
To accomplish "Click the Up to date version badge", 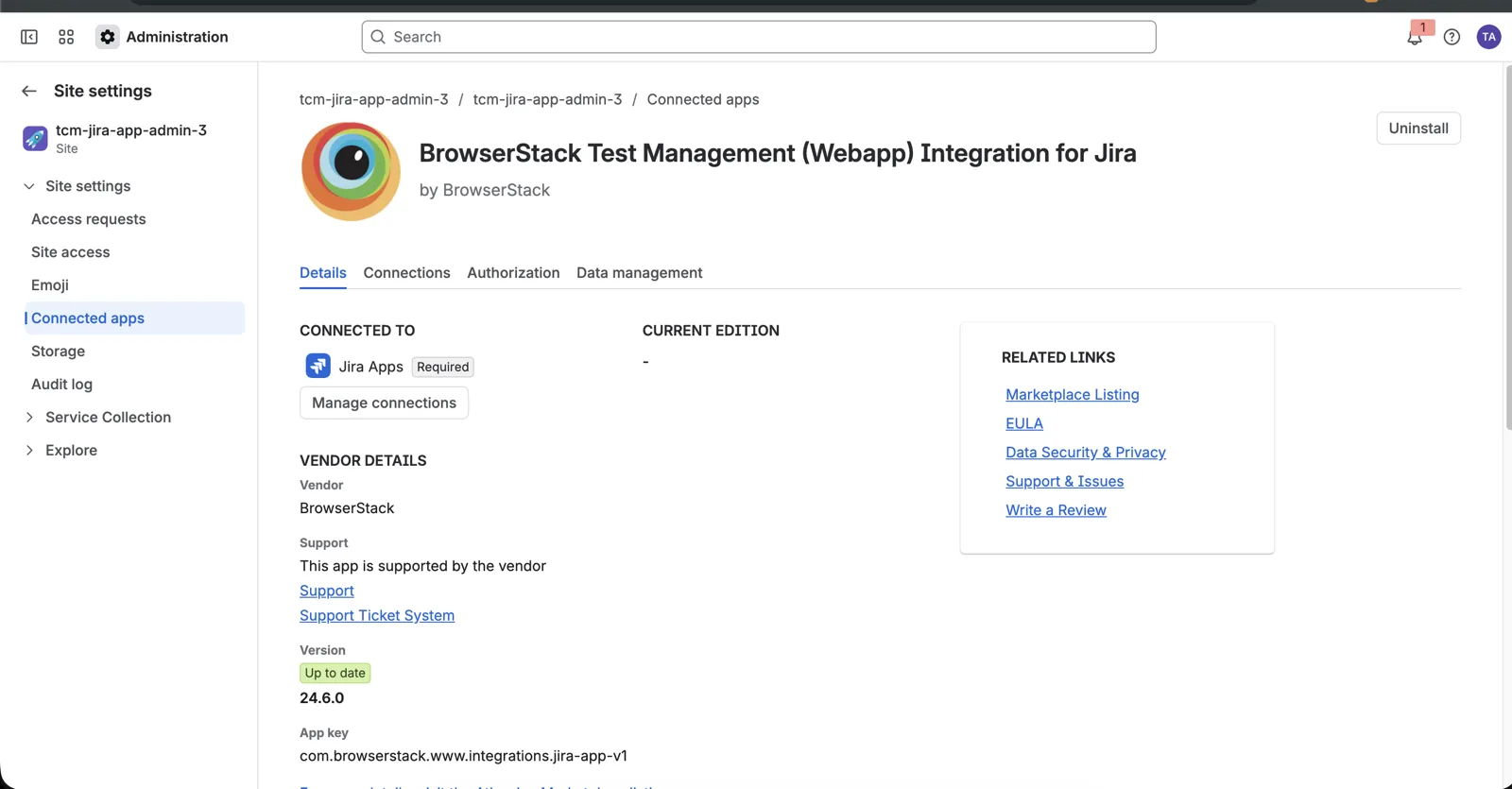I will coord(335,673).
